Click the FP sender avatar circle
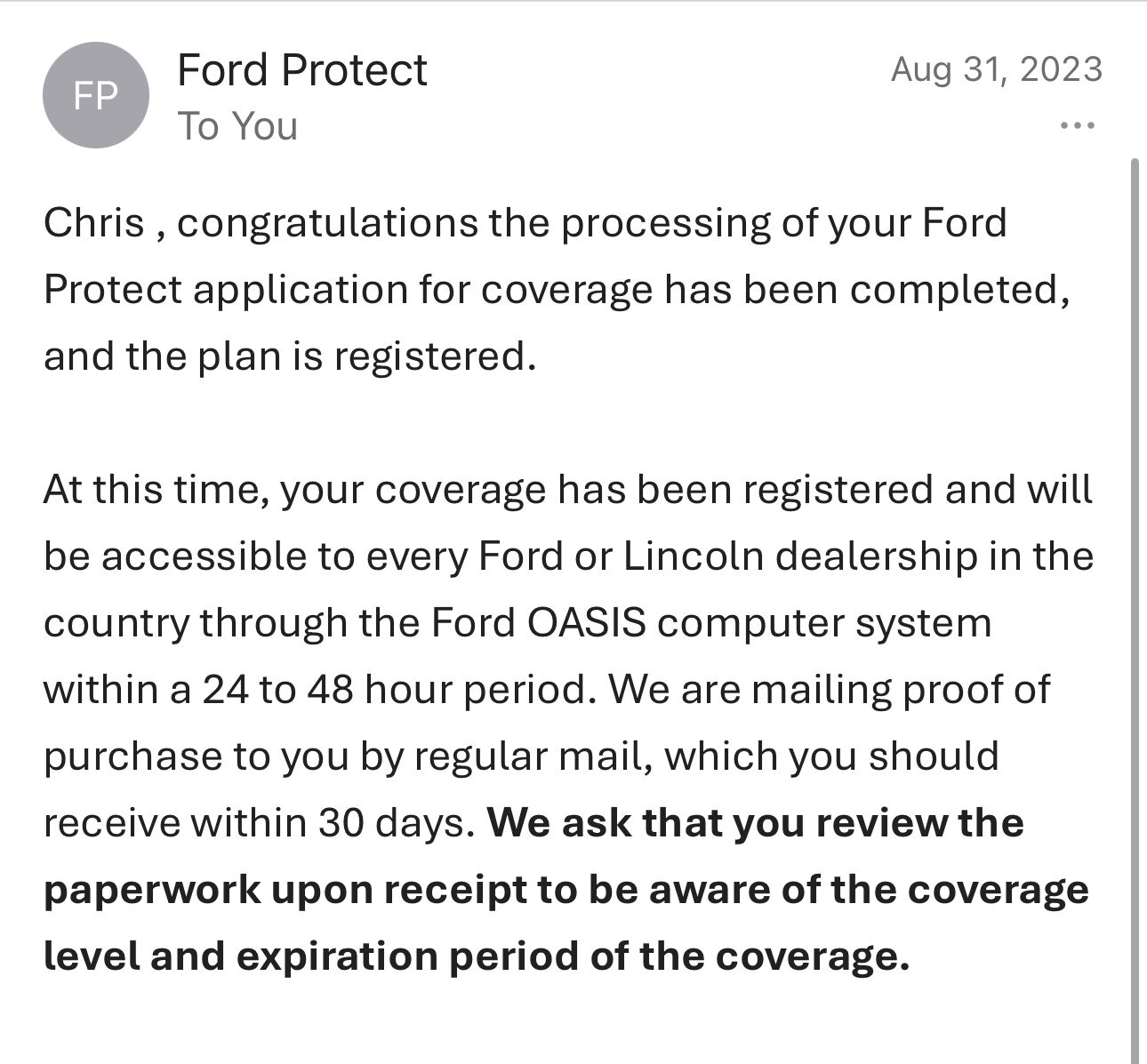Screen dimensions: 1147x1064 (95, 95)
